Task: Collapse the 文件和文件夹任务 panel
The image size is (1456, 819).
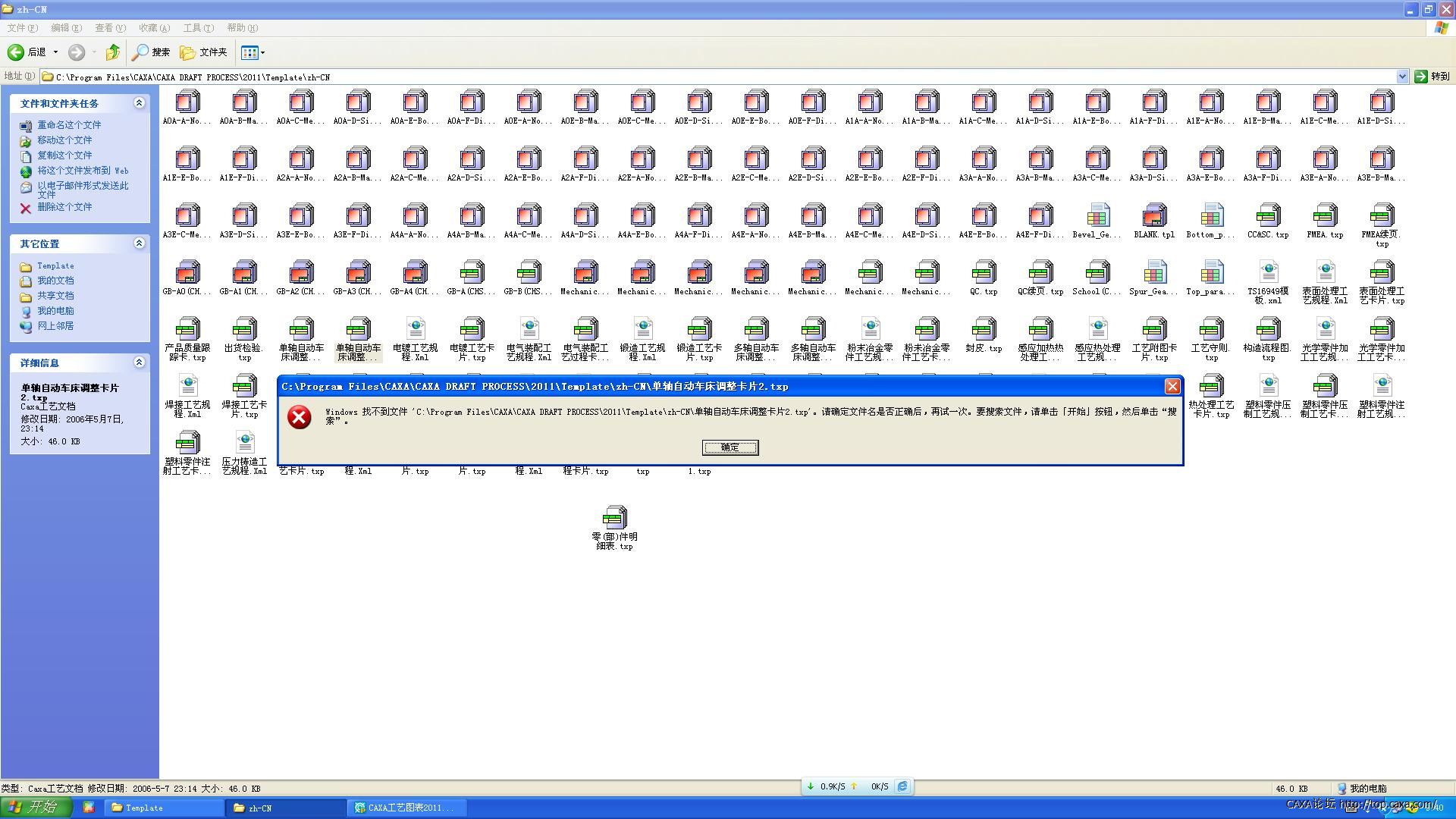Action: (139, 103)
